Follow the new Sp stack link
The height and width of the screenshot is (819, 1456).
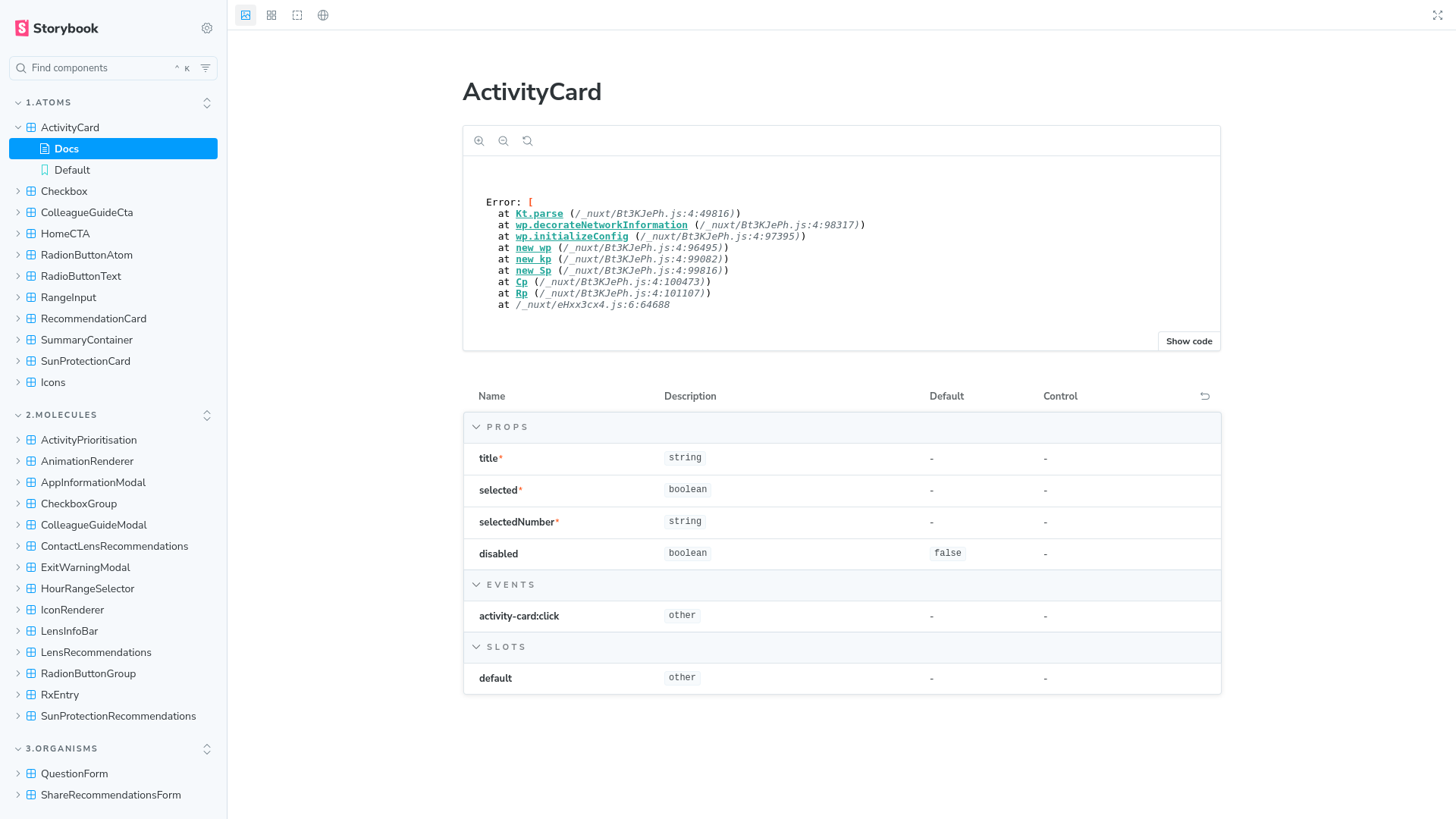(x=533, y=271)
